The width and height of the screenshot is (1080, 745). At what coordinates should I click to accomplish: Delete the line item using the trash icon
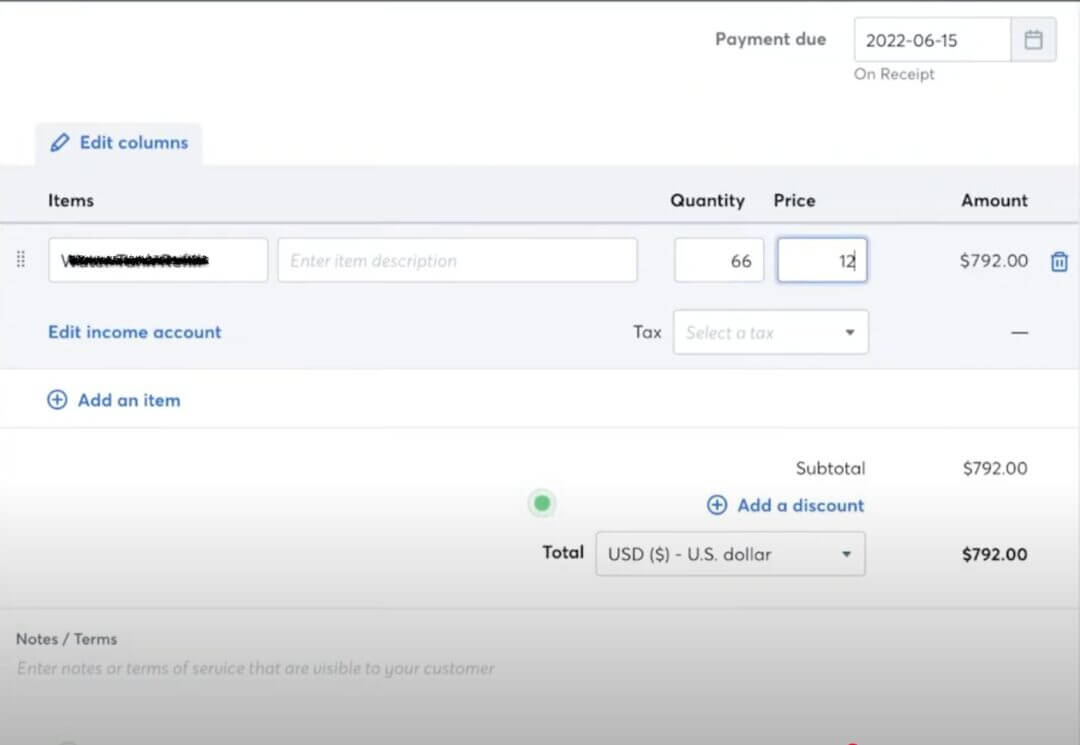coord(1059,260)
